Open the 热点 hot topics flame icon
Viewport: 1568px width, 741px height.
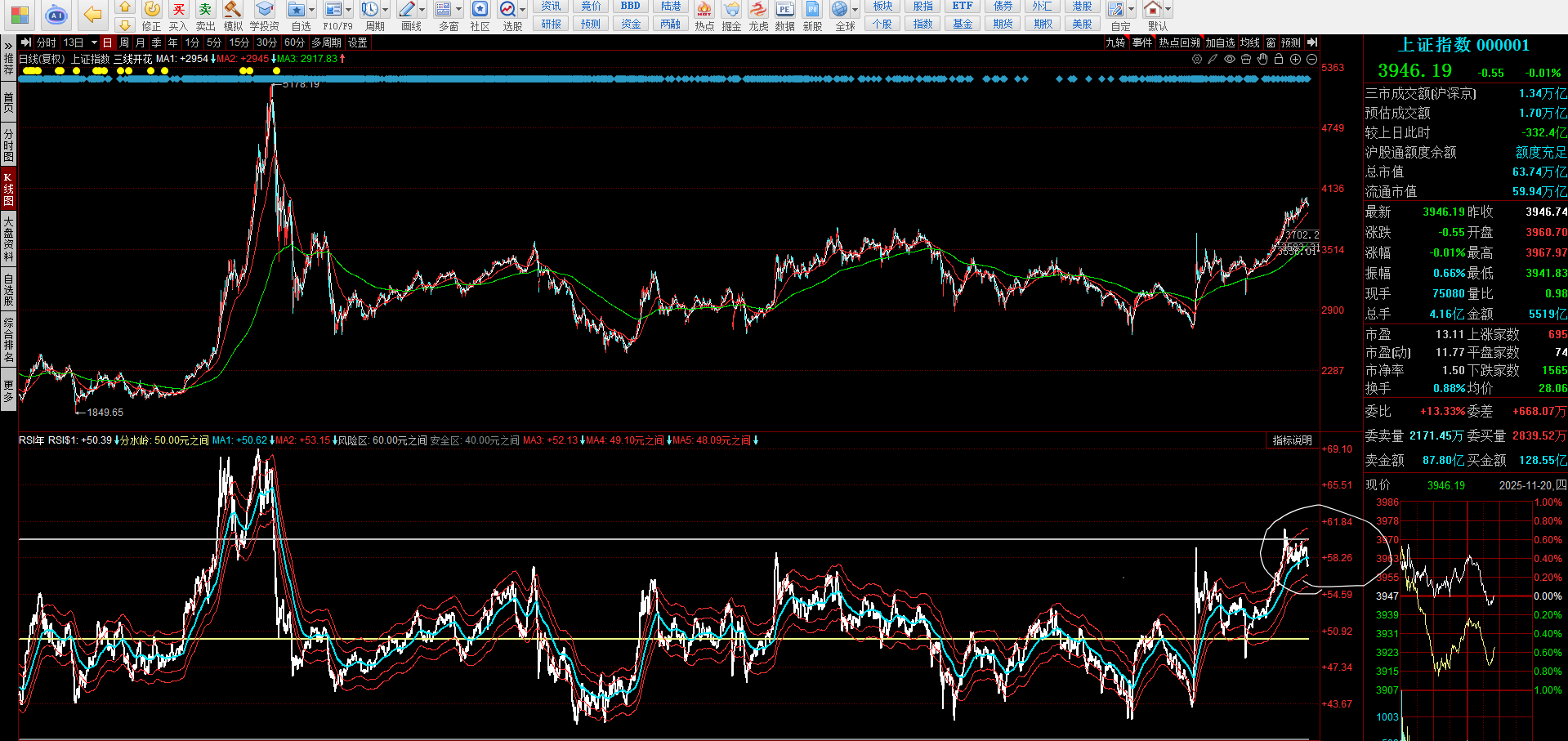pyautogui.click(x=704, y=10)
